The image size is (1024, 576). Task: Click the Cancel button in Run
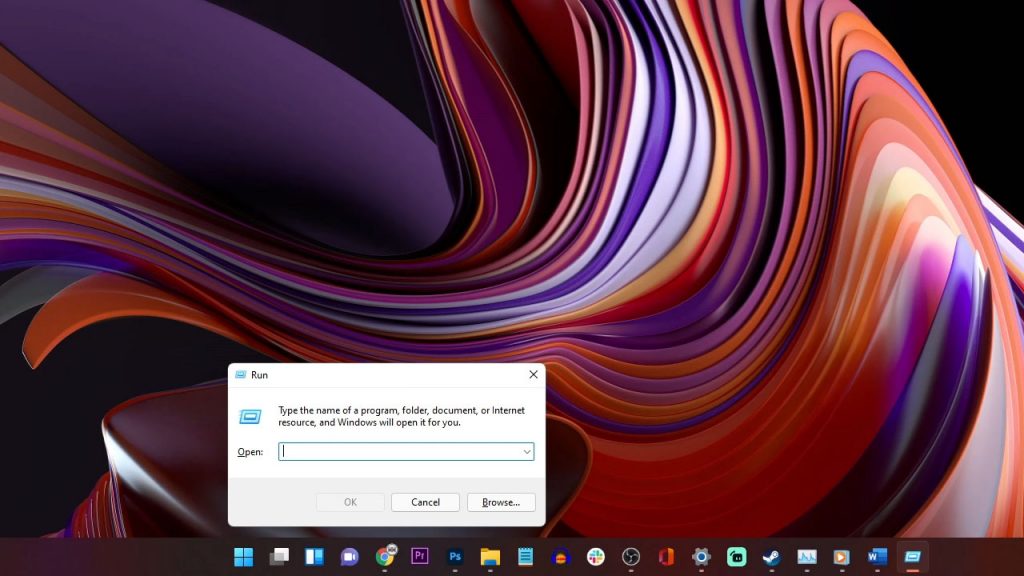click(x=425, y=502)
